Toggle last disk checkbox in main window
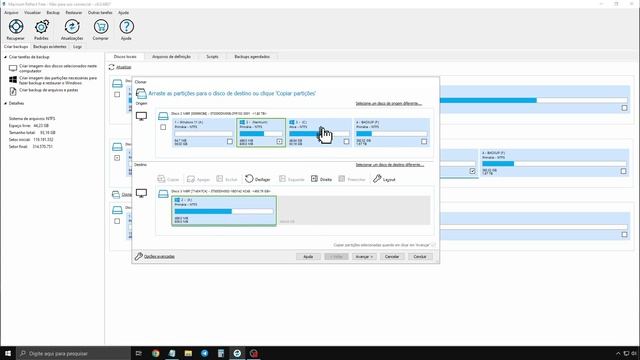Image resolution: width=640 pixels, height=360 pixels. click(x=117, y=221)
